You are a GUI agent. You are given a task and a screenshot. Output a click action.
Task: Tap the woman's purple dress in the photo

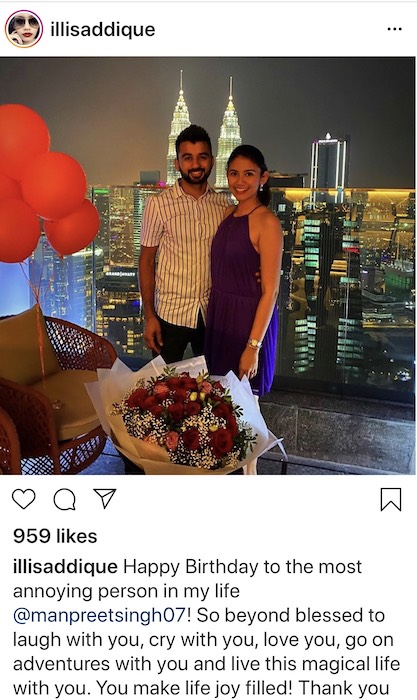[x=241, y=299]
